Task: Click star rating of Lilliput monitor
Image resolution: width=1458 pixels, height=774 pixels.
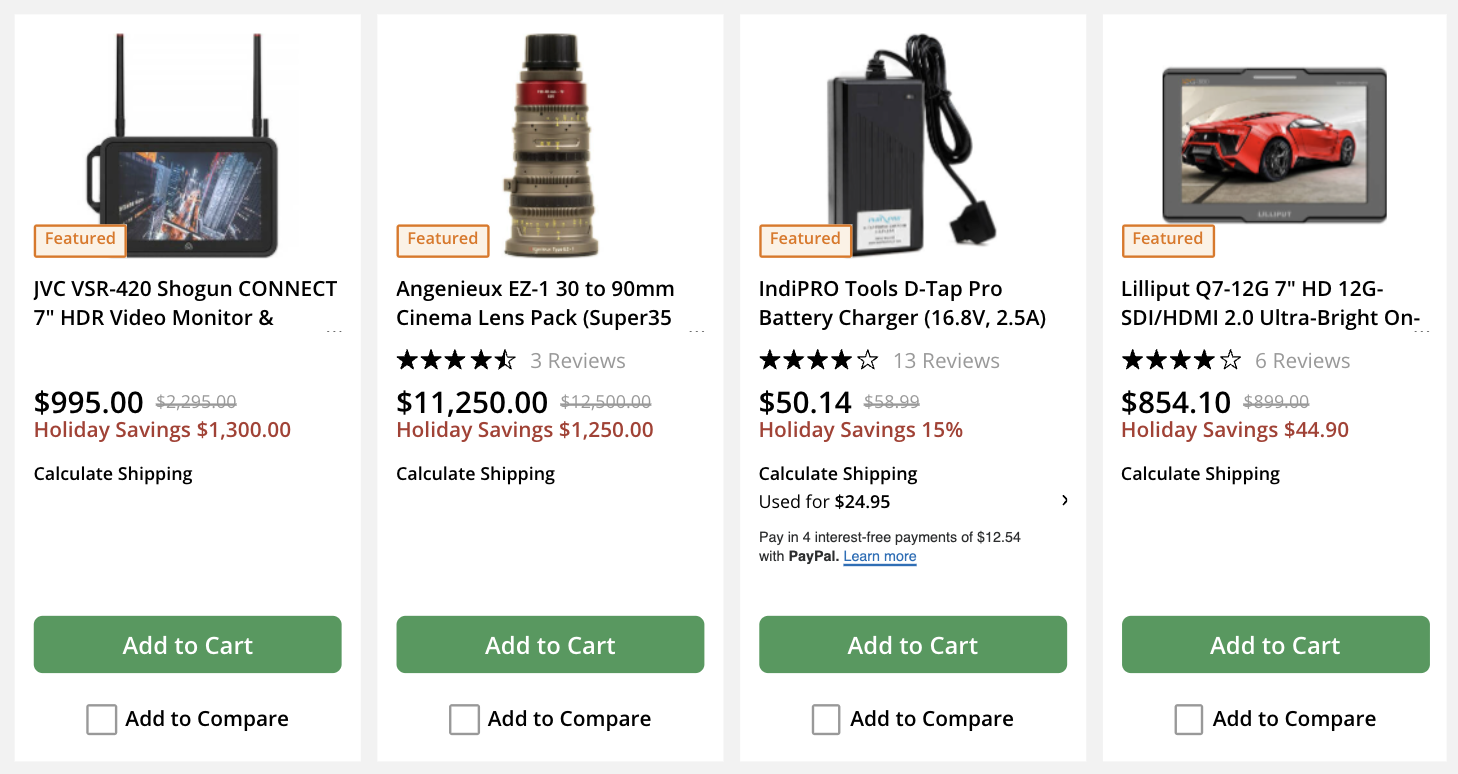Action: pos(1181,360)
